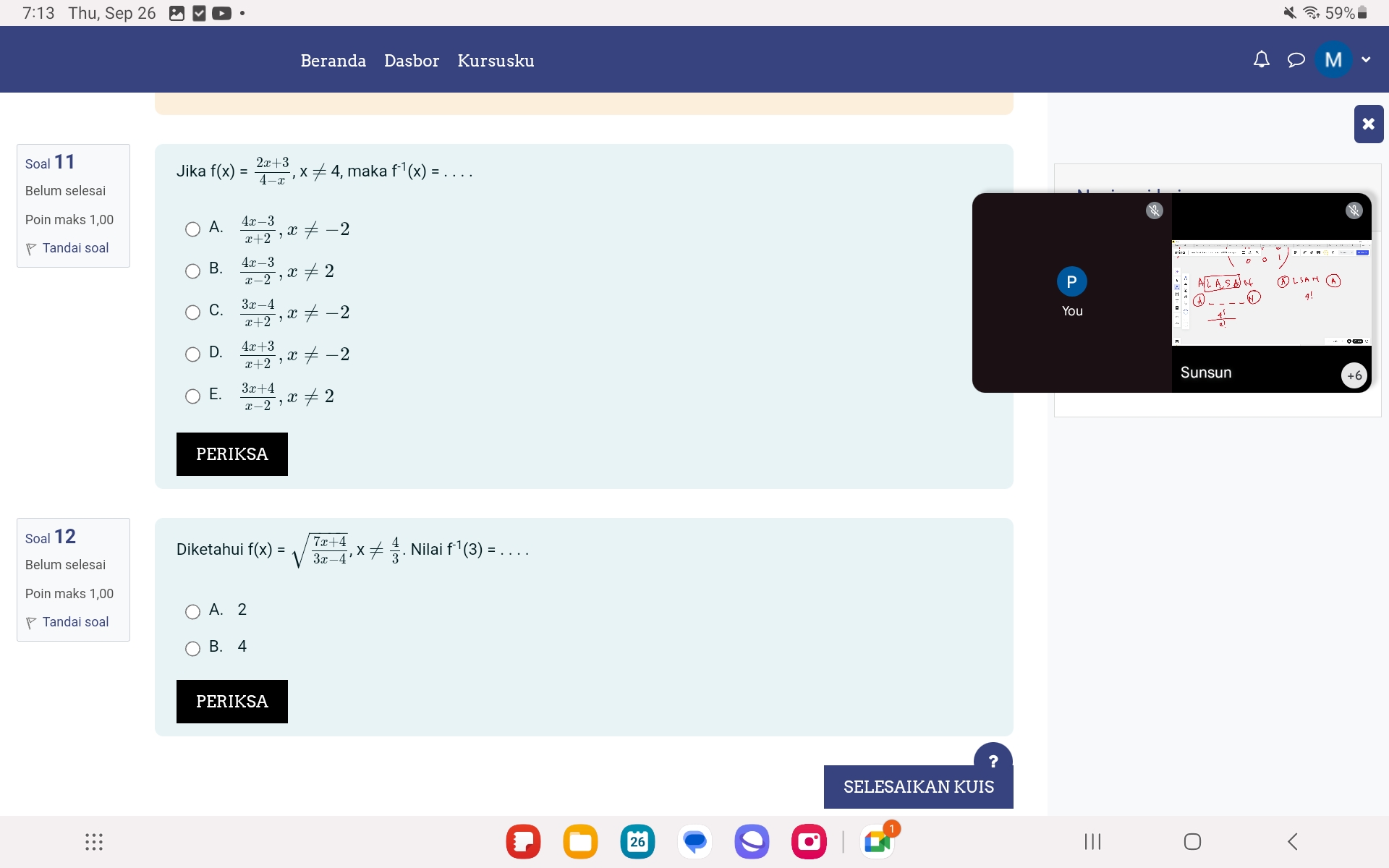The height and width of the screenshot is (868, 1389).
Task: Open the chat/message icon
Action: pyautogui.click(x=1295, y=60)
